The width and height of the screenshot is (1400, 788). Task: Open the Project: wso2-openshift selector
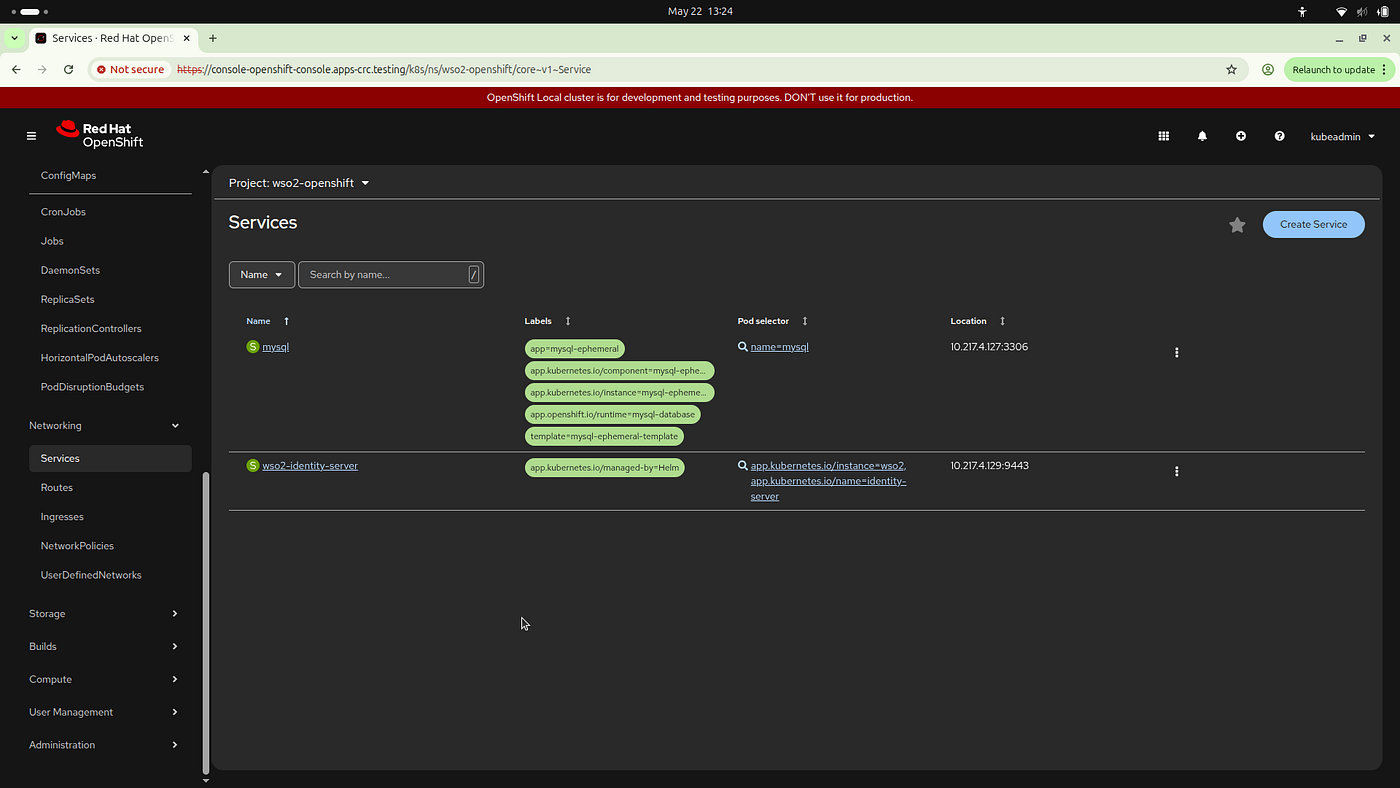(299, 183)
